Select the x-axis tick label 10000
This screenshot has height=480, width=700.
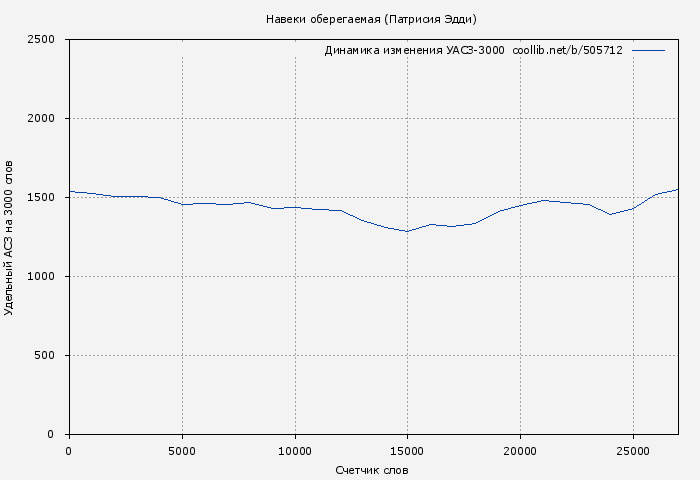pyautogui.click(x=294, y=451)
